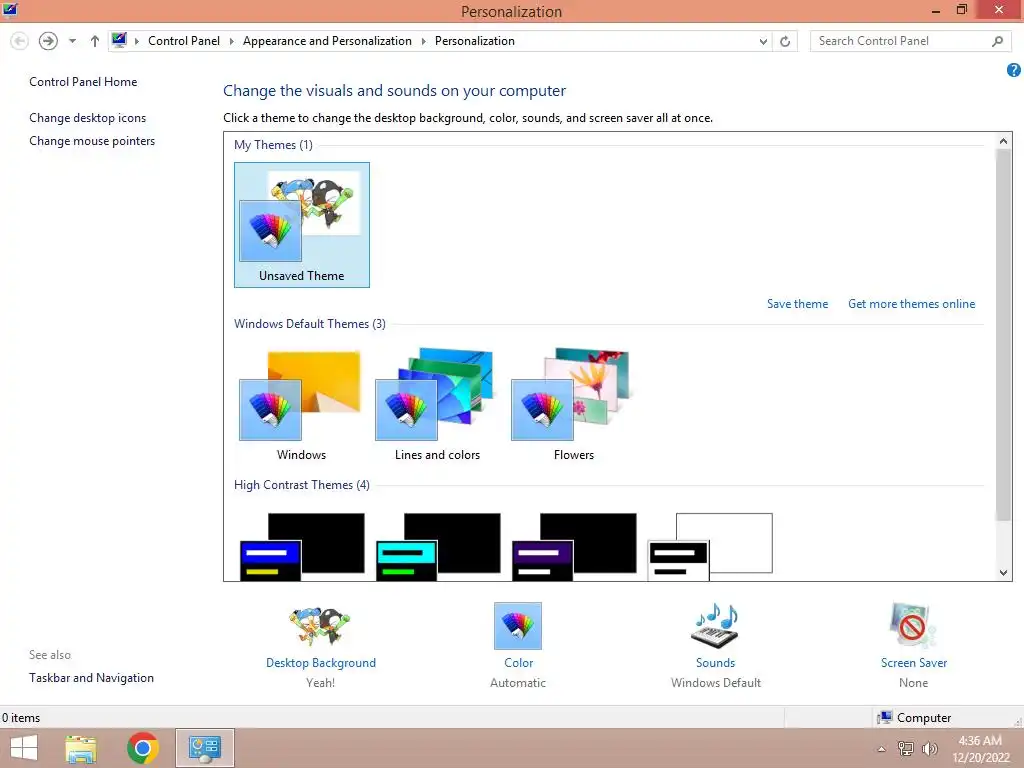Viewport: 1024px width, 768px height.
Task: Show hidden tray icons arrow
Action: (881, 749)
